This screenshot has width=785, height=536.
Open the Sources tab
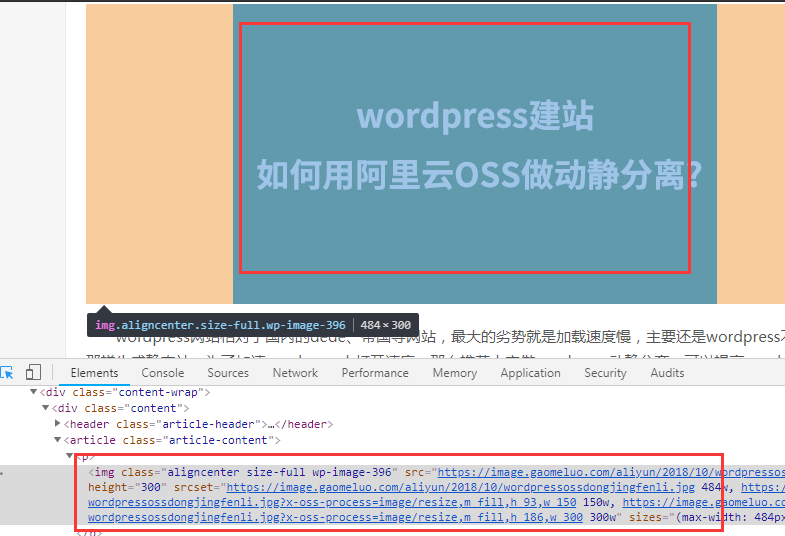coord(228,373)
